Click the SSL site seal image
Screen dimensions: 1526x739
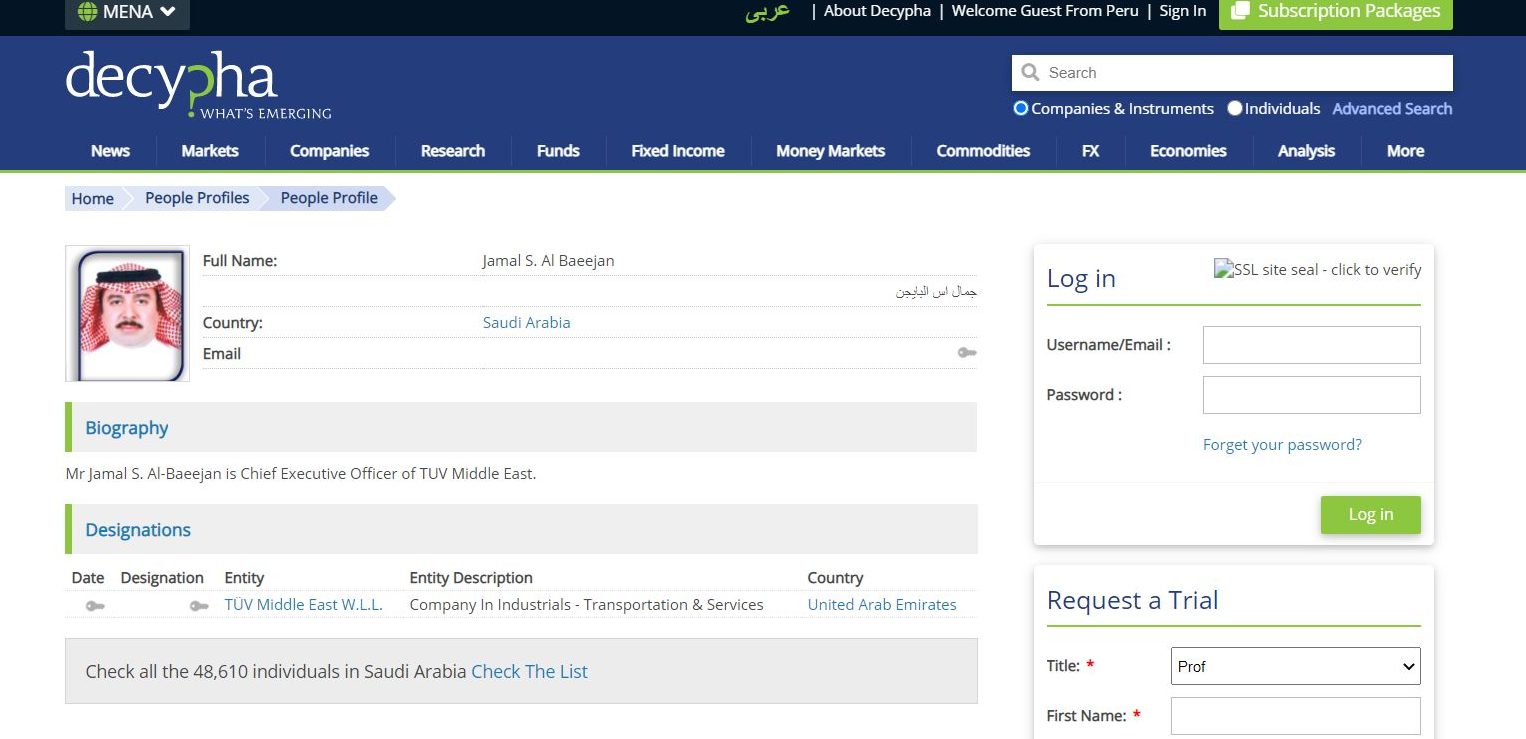(x=1316, y=269)
